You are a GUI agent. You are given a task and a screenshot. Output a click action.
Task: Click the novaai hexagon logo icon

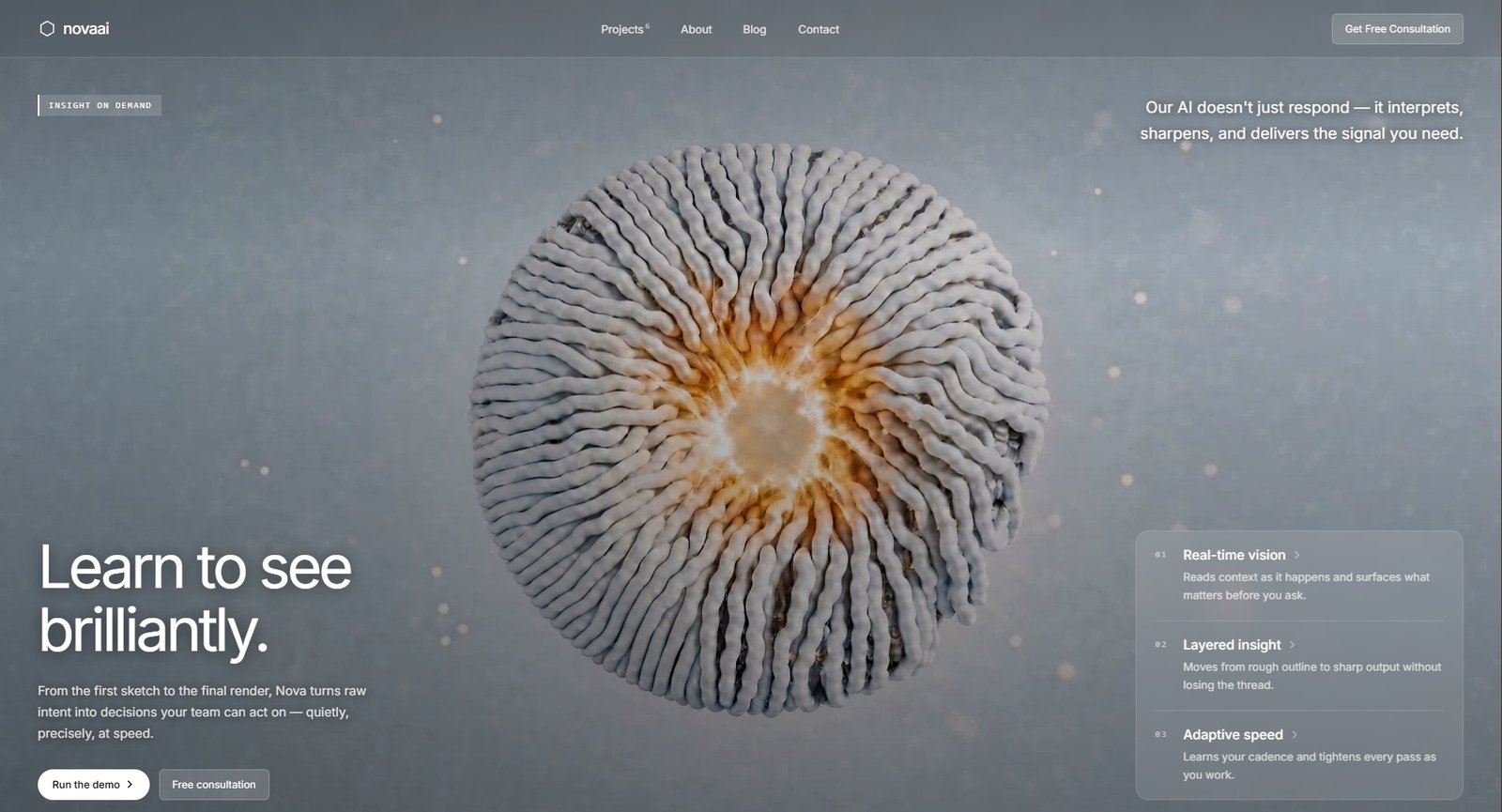coord(47,29)
